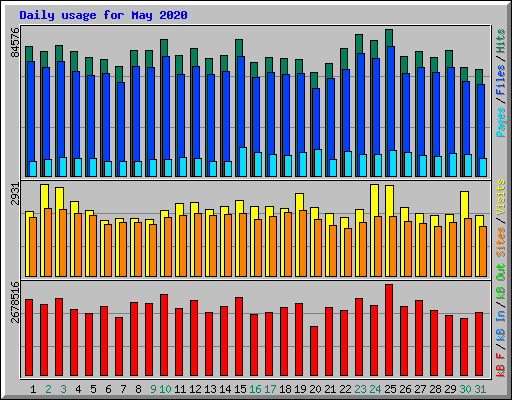The height and width of the screenshot is (400, 512).
Task: Click day label 13 on the axis
Action: pos(210,389)
